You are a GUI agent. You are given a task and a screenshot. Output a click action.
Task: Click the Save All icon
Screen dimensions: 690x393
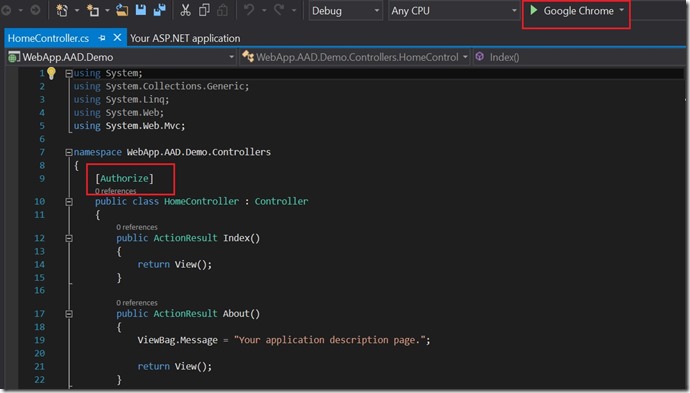click(x=159, y=10)
